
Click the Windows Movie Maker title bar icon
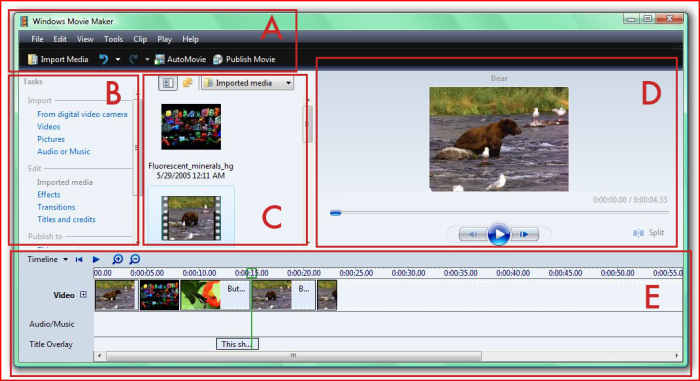point(24,21)
